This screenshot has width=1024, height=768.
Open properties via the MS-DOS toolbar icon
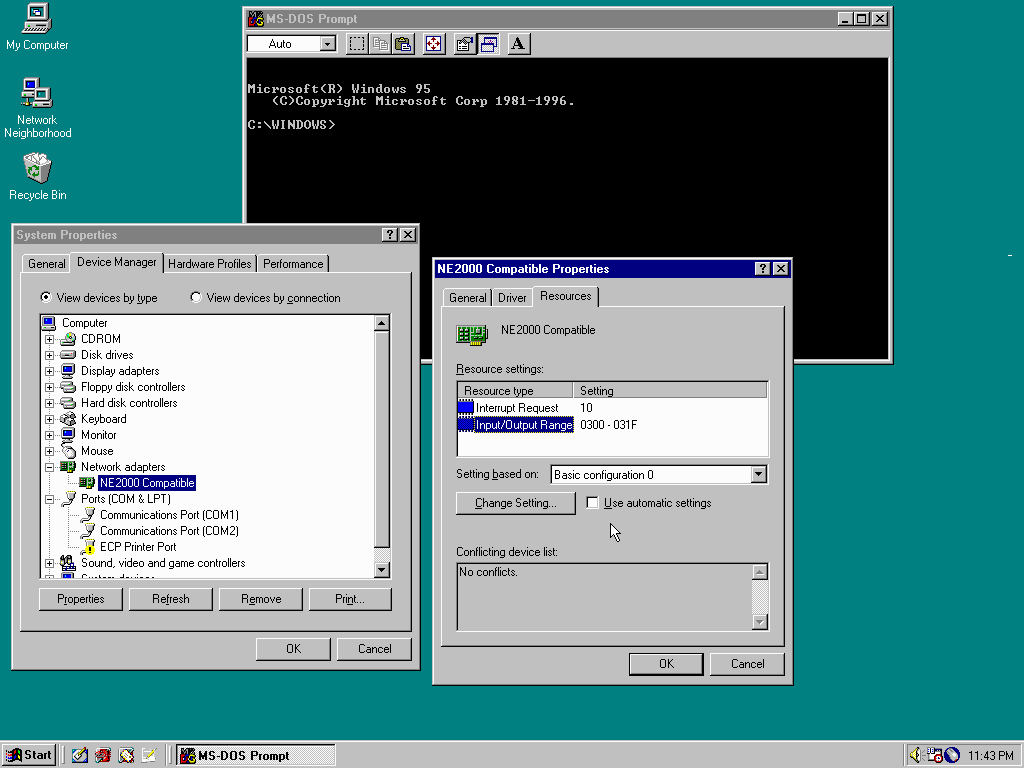coord(463,43)
